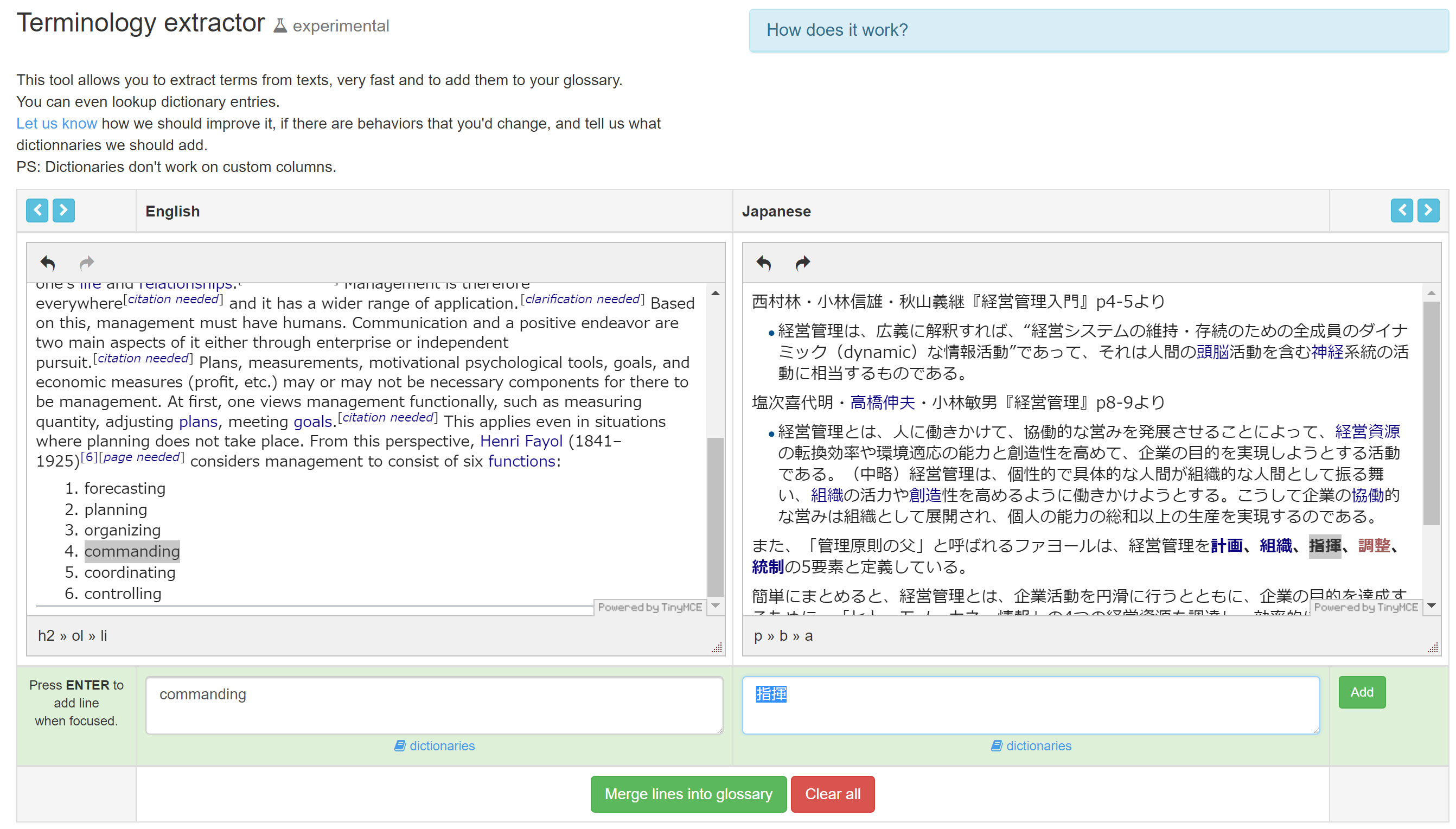
Task: Expand the 'How does it work?' panel
Action: point(836,30)
